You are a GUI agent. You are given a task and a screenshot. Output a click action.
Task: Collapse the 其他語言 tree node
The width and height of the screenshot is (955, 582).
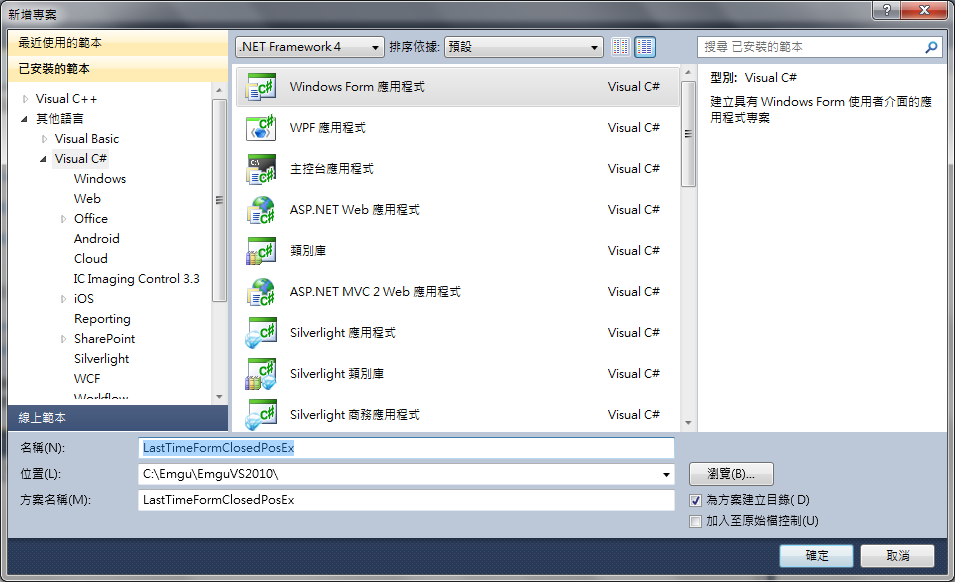pos(24,119)
